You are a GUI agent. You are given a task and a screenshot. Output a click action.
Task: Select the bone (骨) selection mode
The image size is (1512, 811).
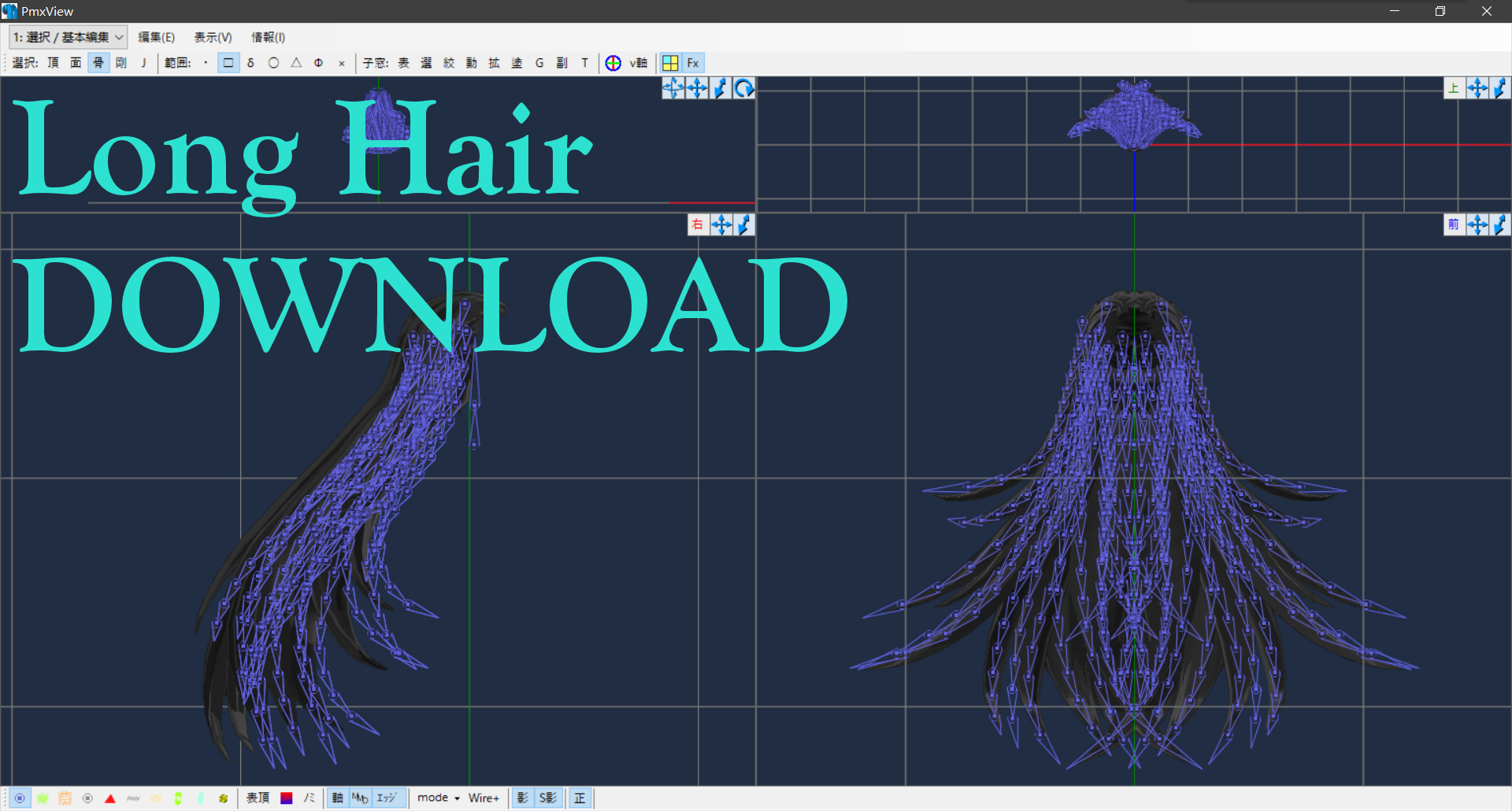coord(98,63)
